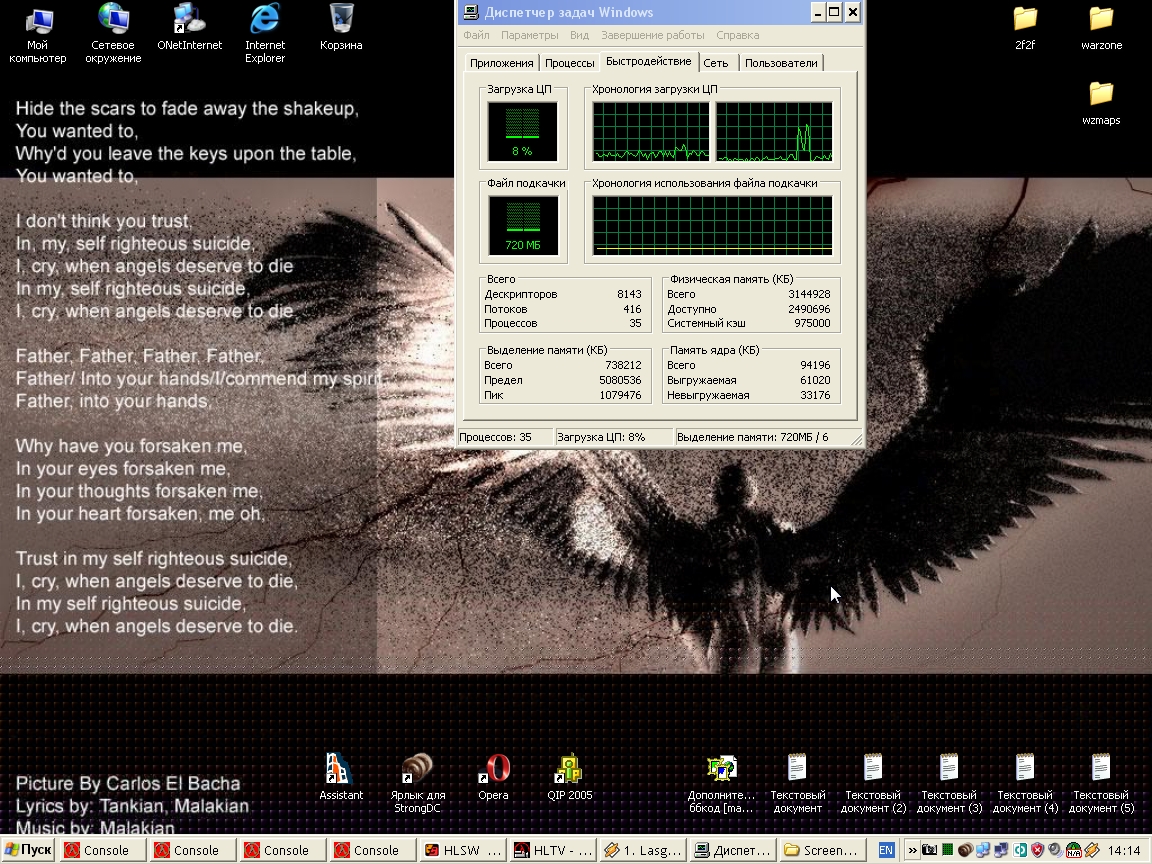Click the Дескрипторов value 8143

629,294
